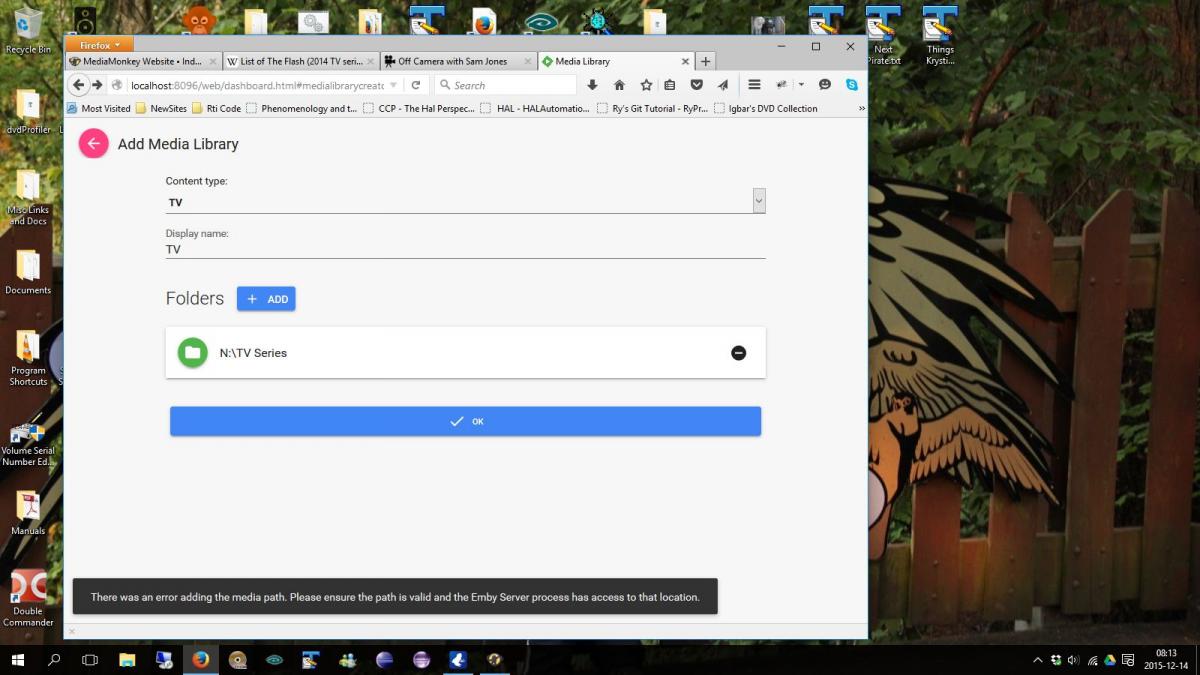Open Igbar's DVD Collection bookmark
The width and height of the screenshot is (1200, 675).
[765, 108]
